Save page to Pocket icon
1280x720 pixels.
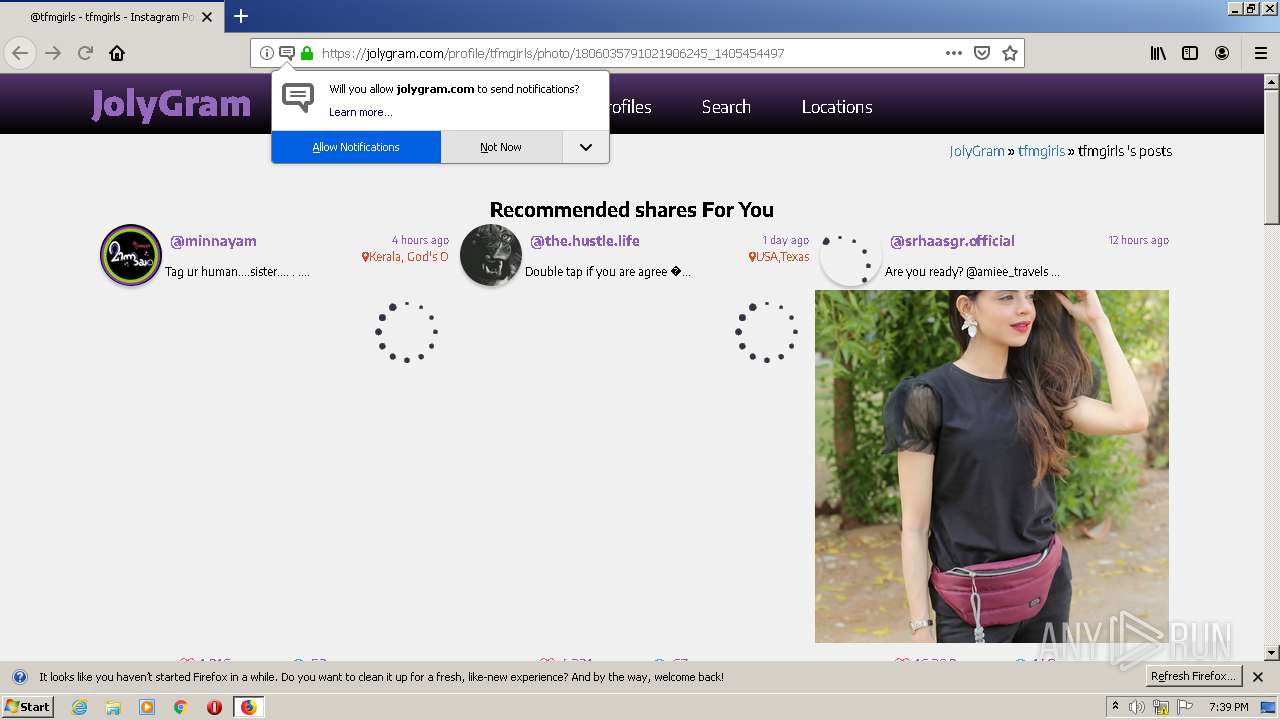coord(982,53)
